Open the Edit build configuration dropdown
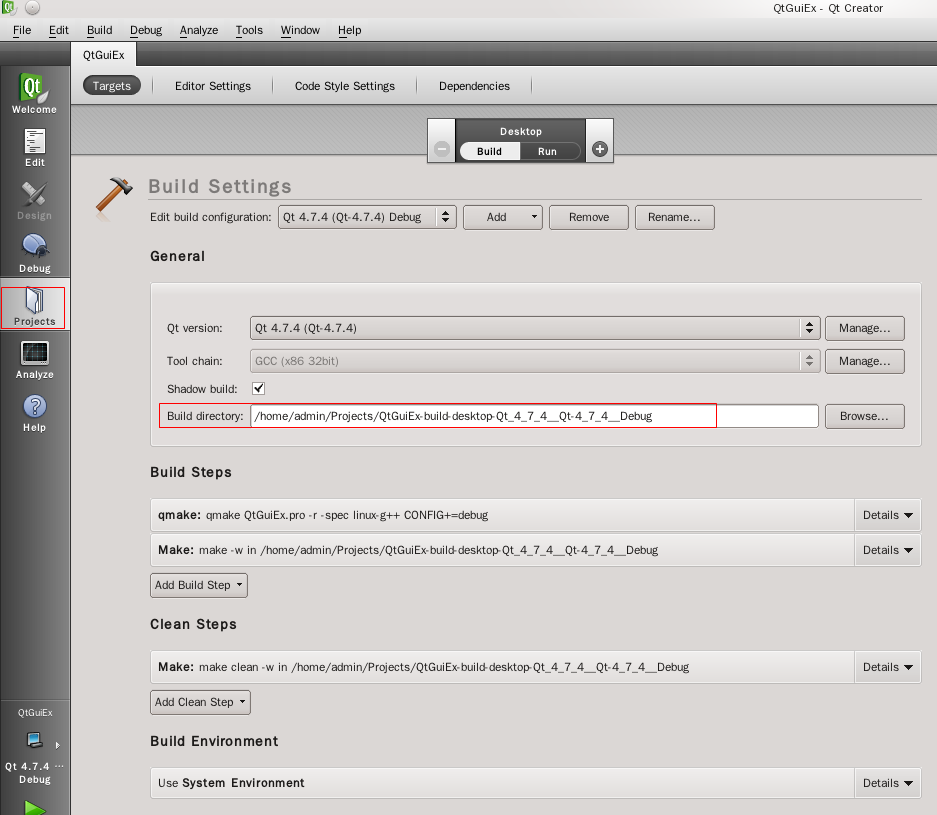This screenshot has width=937, height=815. [367, 217]
